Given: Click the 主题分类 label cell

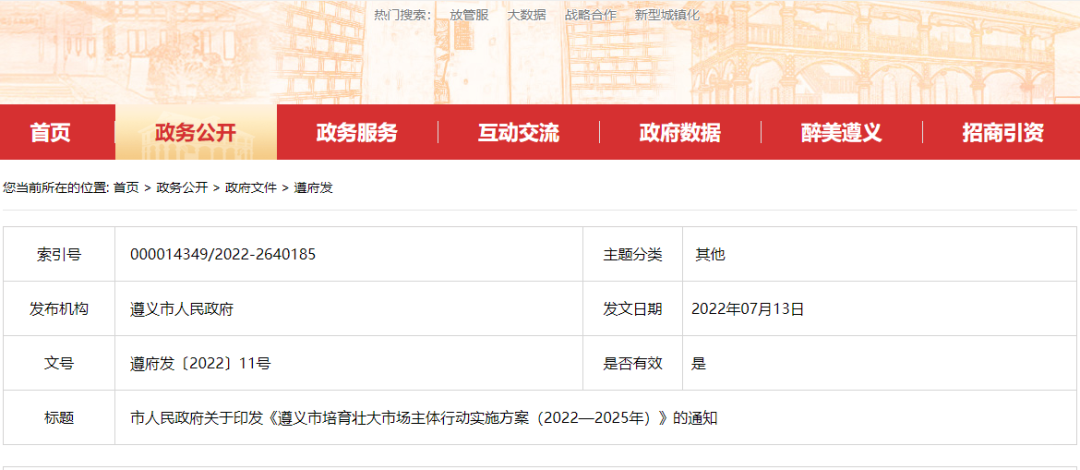Looking at the screenshot, I should tap(633, 255).
